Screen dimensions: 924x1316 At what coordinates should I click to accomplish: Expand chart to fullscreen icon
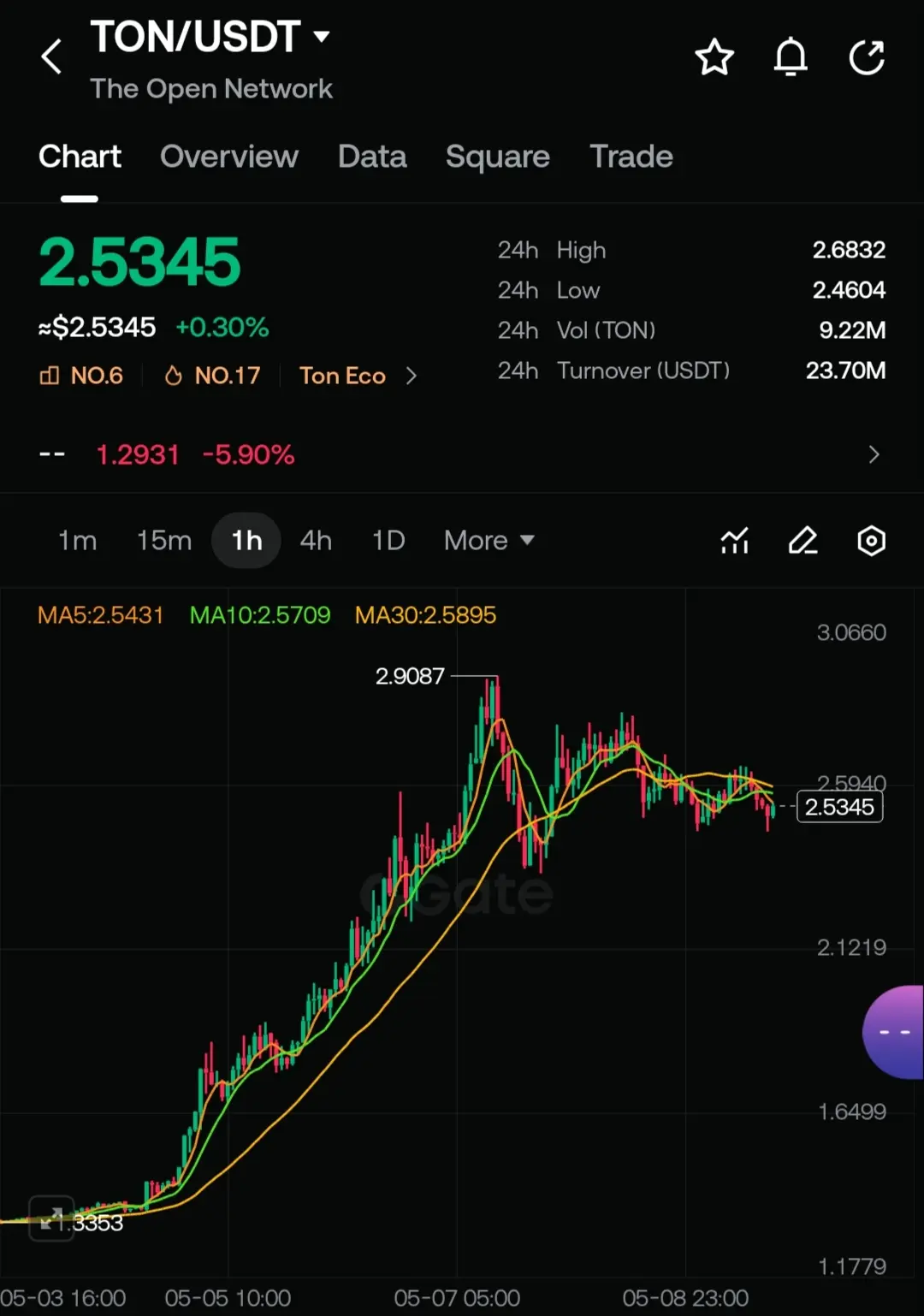coord(51,1218)
